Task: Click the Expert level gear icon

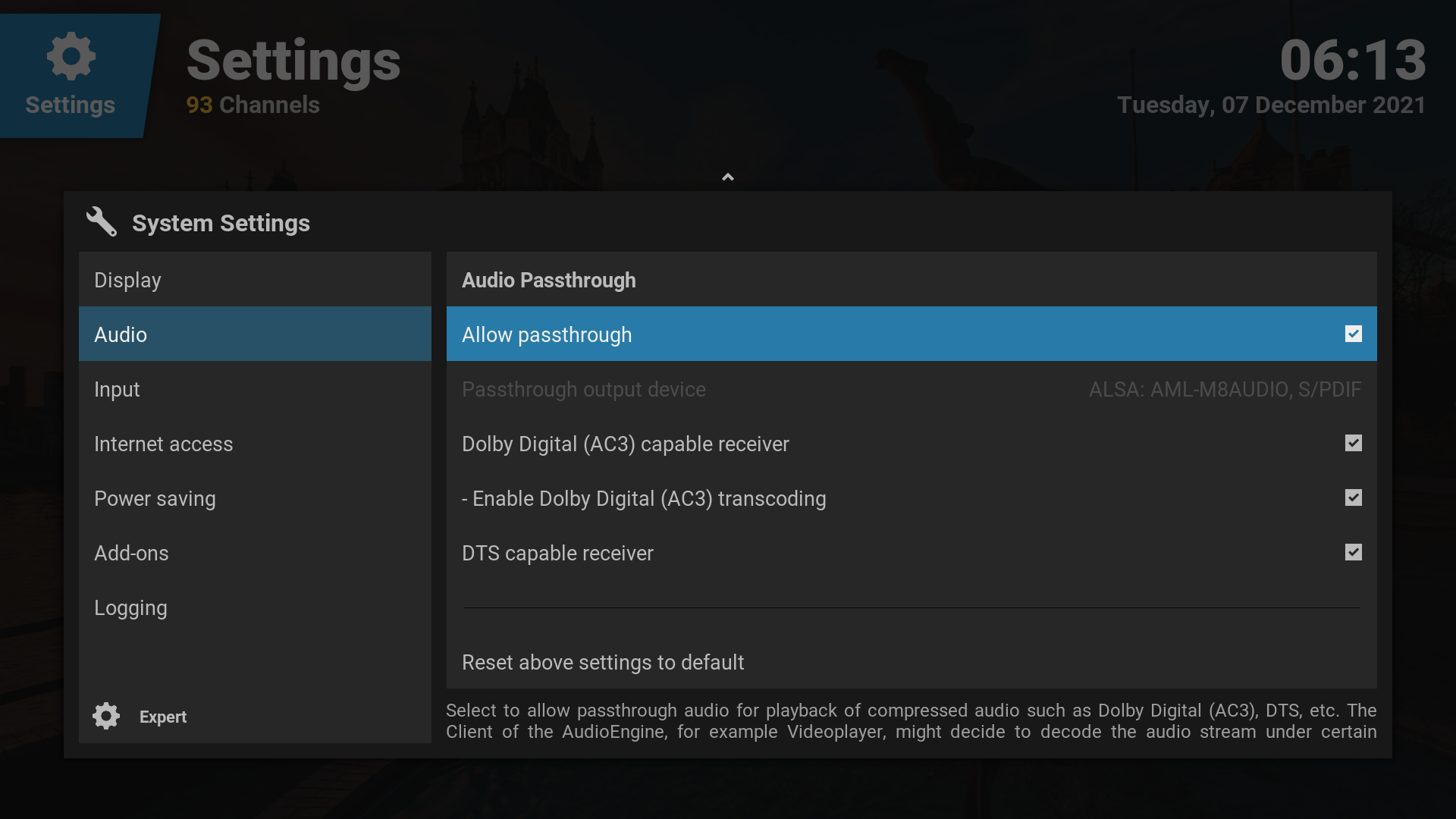Action: 106,716
